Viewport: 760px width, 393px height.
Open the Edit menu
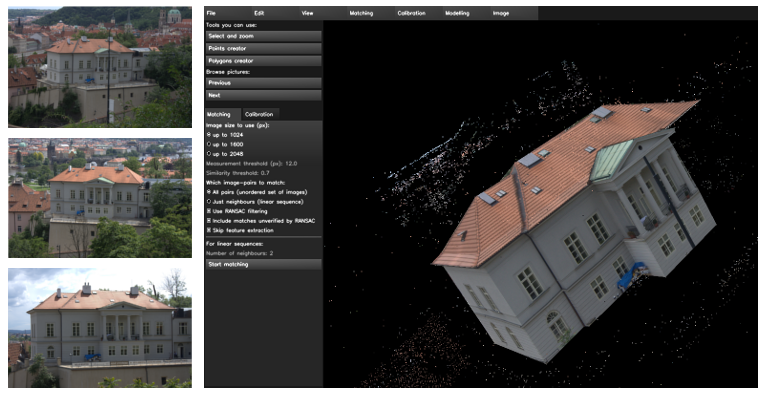[x=259, y=13]
